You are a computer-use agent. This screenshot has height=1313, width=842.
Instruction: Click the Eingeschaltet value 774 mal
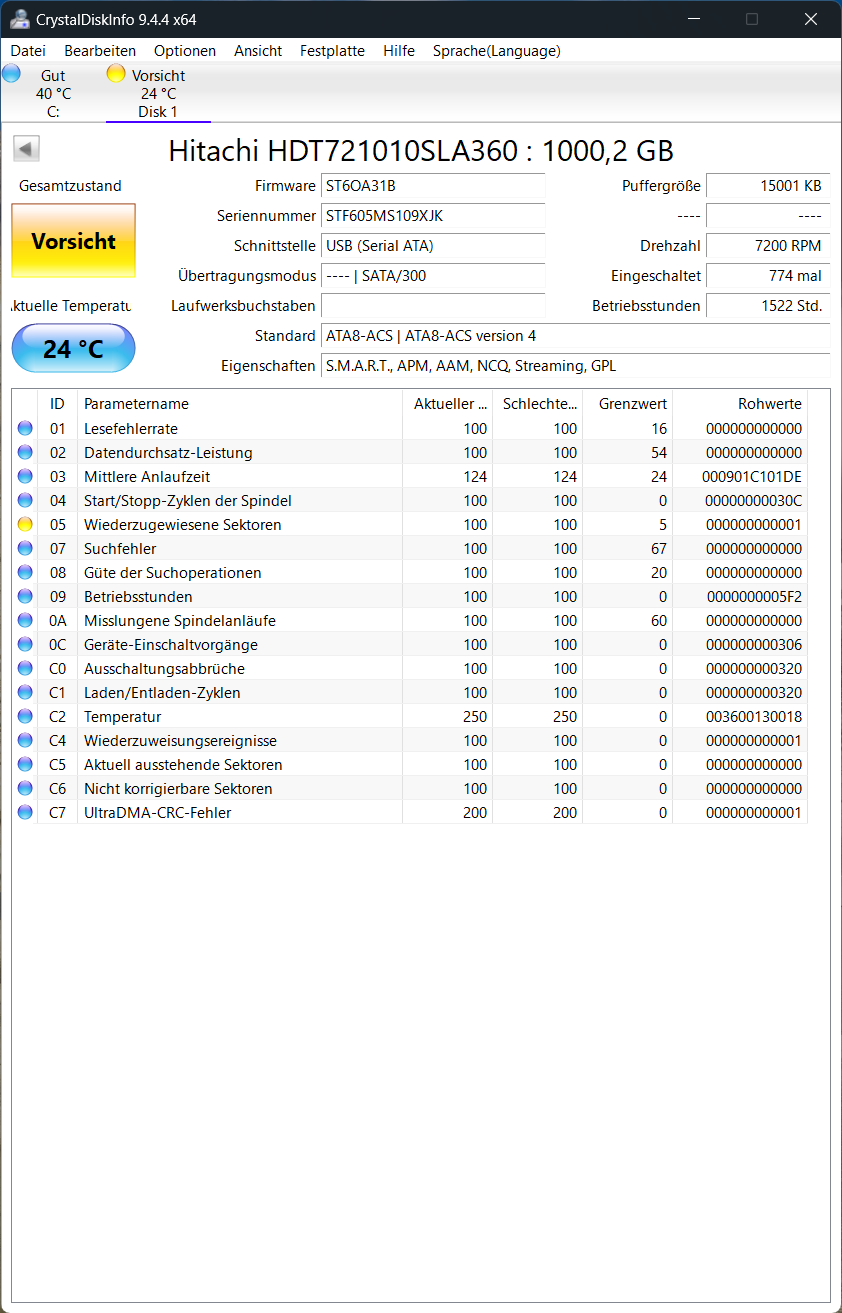[768, 276]
